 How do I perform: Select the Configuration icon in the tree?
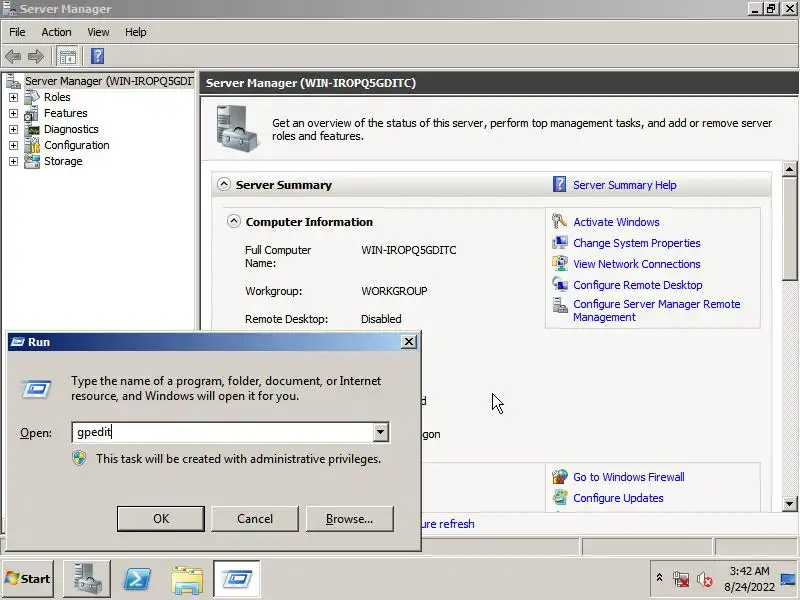point(32,145)
